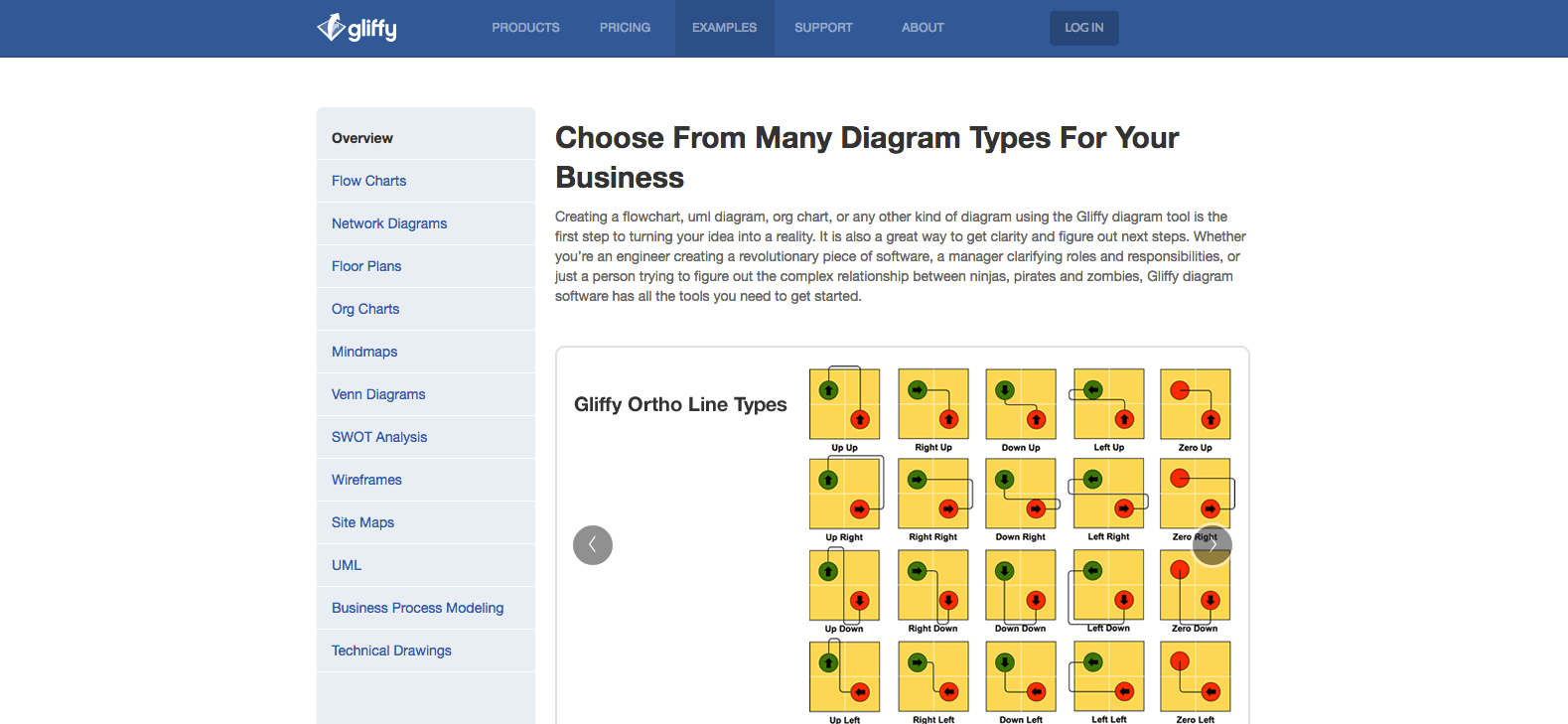The height and width of the screenshot is (724, 1568).
Task: Click the Right Left line type tile
Action: click(933, 676)
